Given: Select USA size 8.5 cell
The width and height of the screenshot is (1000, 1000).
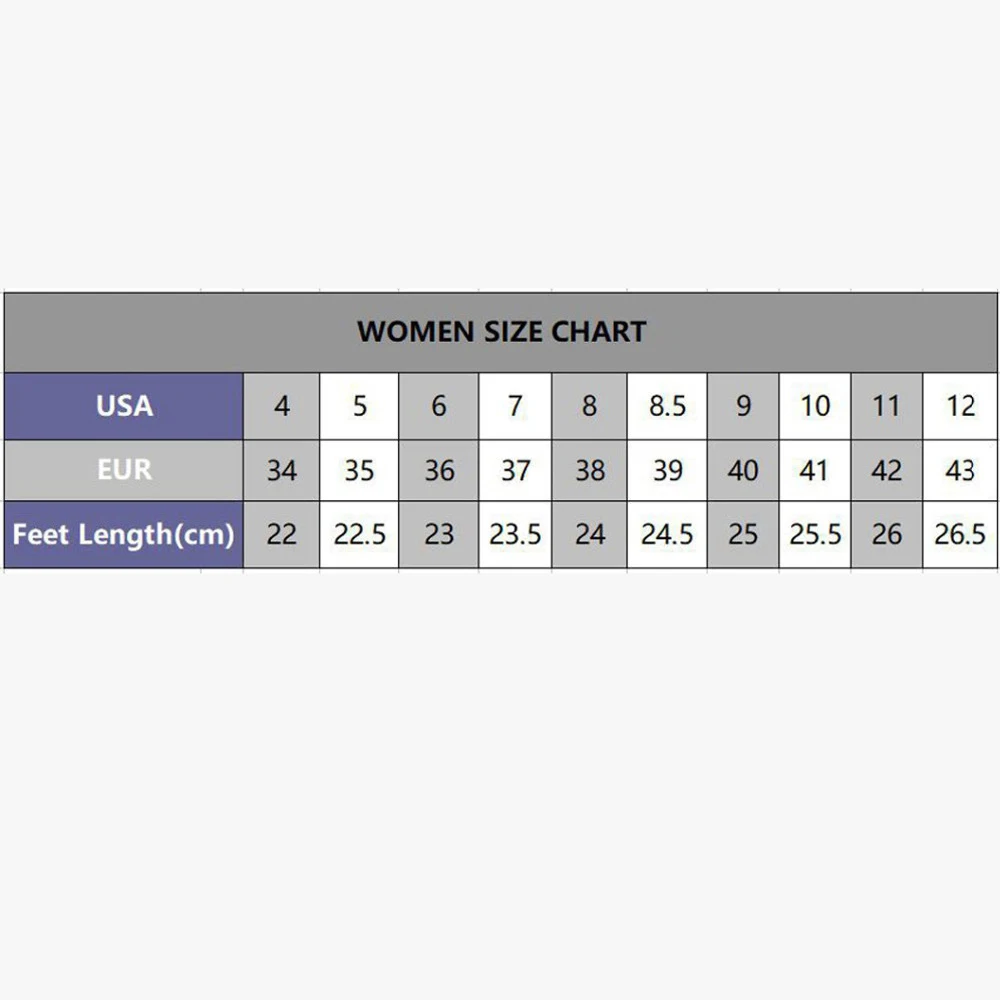Looking at the screenshot, I should (667, 405).
